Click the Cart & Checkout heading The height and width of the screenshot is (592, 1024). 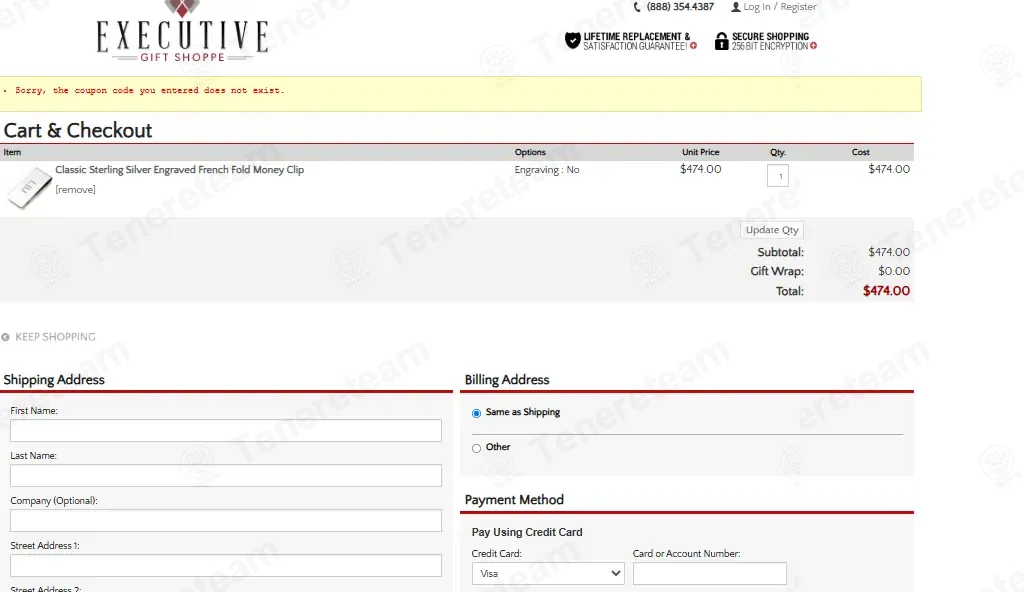pos(78,130)
